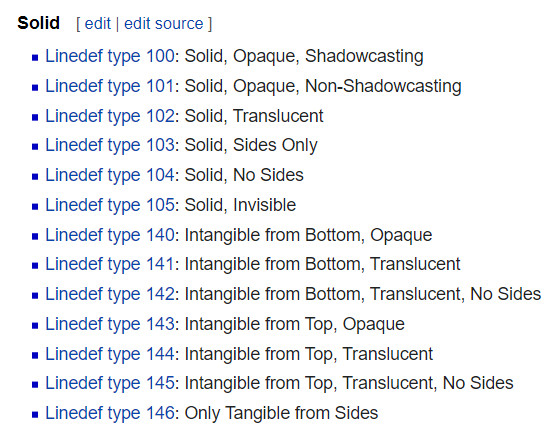The width and height of the screenshot is (549, 425).
Task: Click the bullet before Linedef type 100
Action: pyautogui.click(x=35, y=57)
